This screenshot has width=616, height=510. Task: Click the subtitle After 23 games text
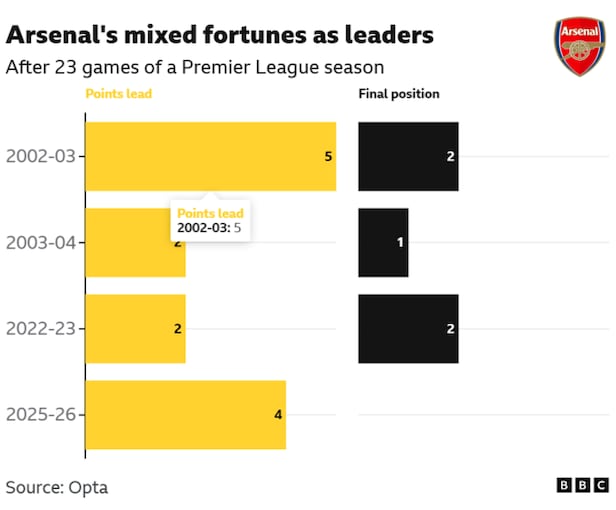(195, 67)
